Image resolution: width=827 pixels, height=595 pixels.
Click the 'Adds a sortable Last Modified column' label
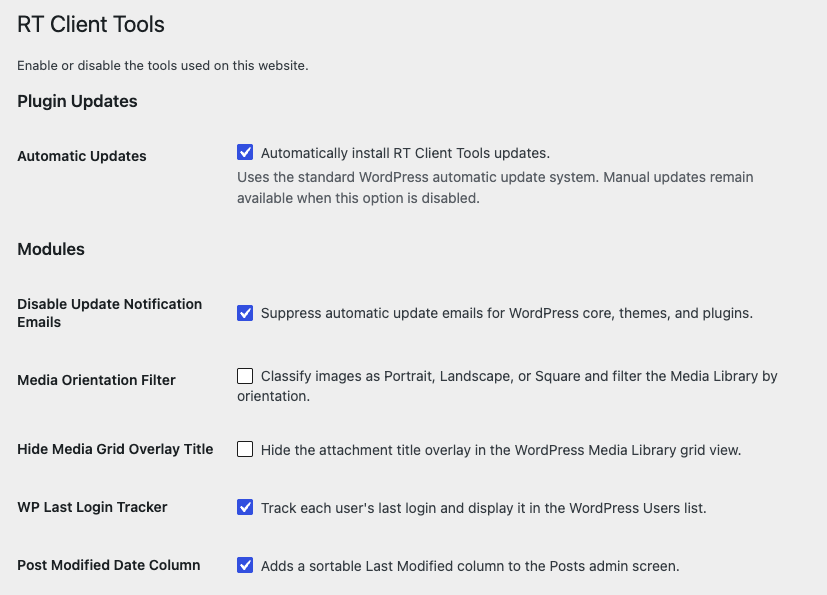click(x=470, y=566)
